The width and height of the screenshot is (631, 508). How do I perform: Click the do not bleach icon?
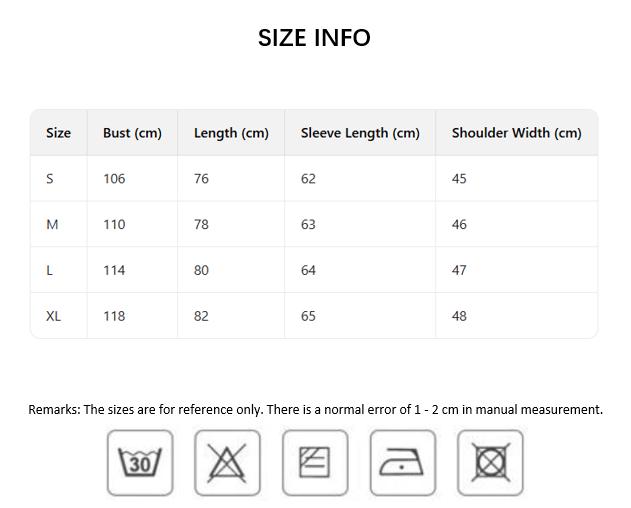click(x=227, y=463)
